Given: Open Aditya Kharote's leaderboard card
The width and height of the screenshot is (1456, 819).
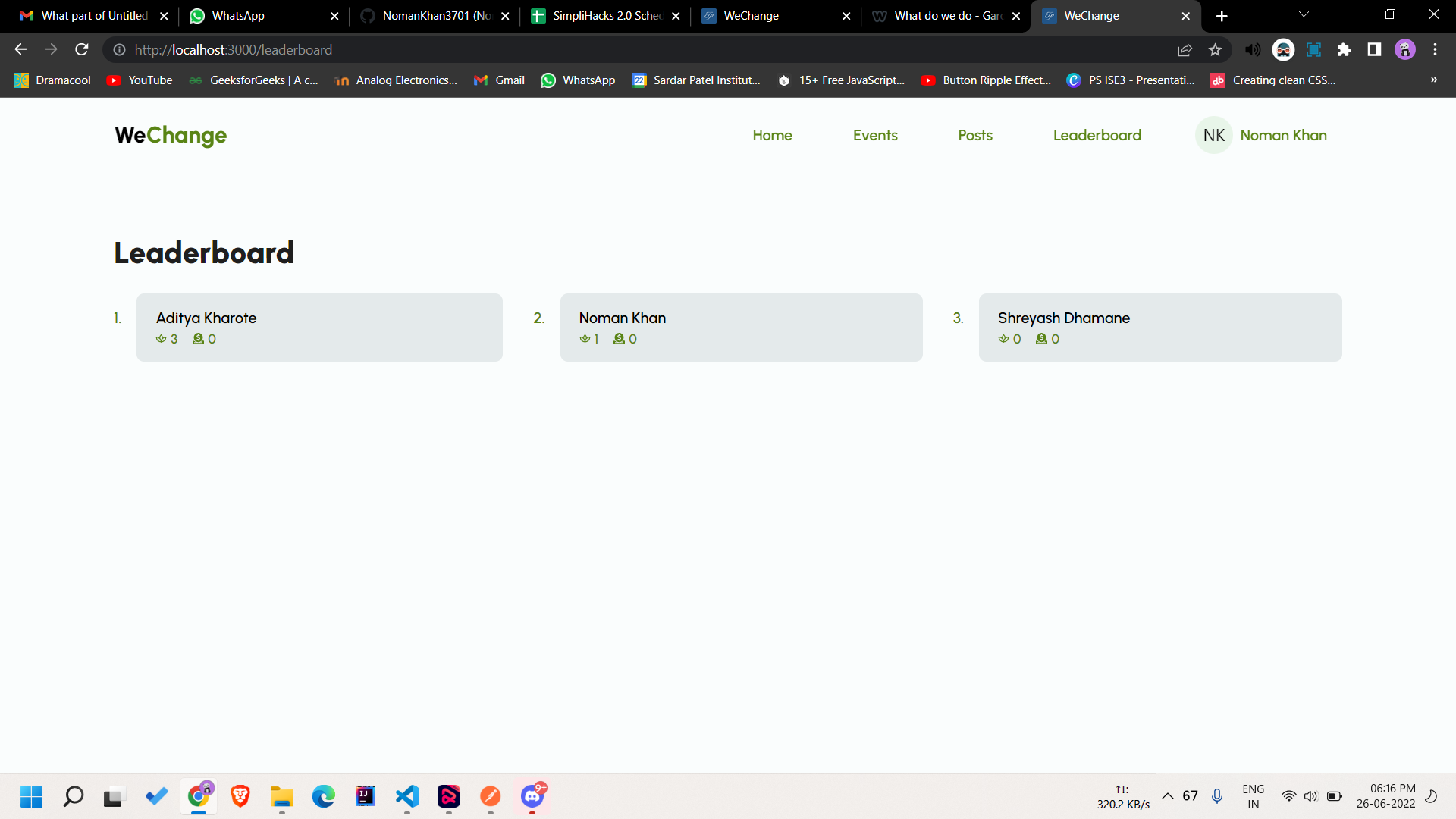Looking at the screenshot, I should coord(319,328).
